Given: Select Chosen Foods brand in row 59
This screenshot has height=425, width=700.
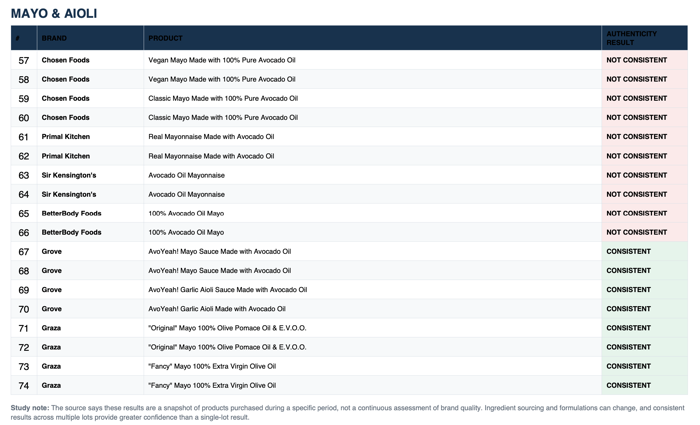Looking at the screenshot, I should click(65, 98).
